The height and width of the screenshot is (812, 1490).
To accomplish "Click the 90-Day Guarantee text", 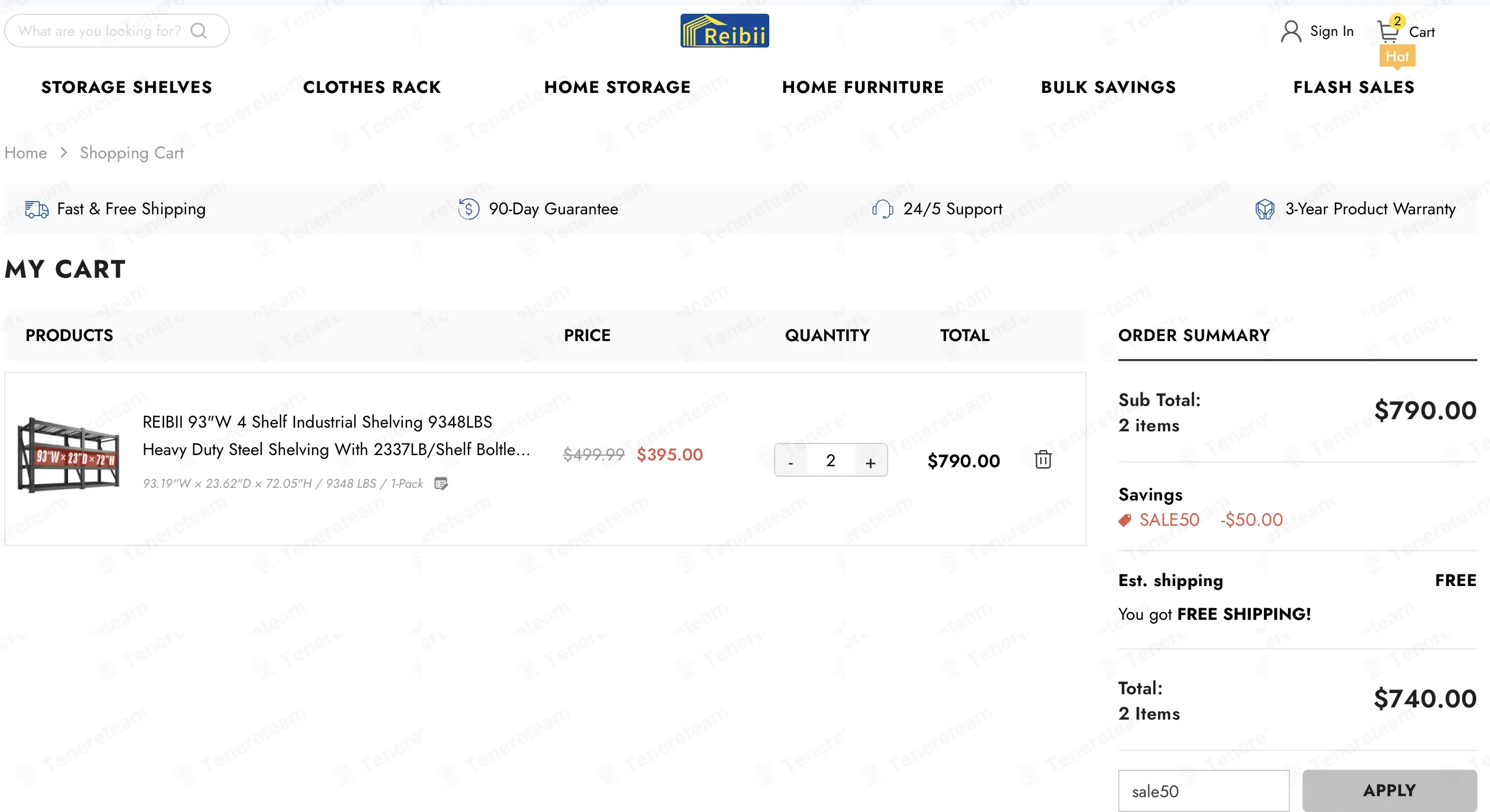I will pos(553,209).
